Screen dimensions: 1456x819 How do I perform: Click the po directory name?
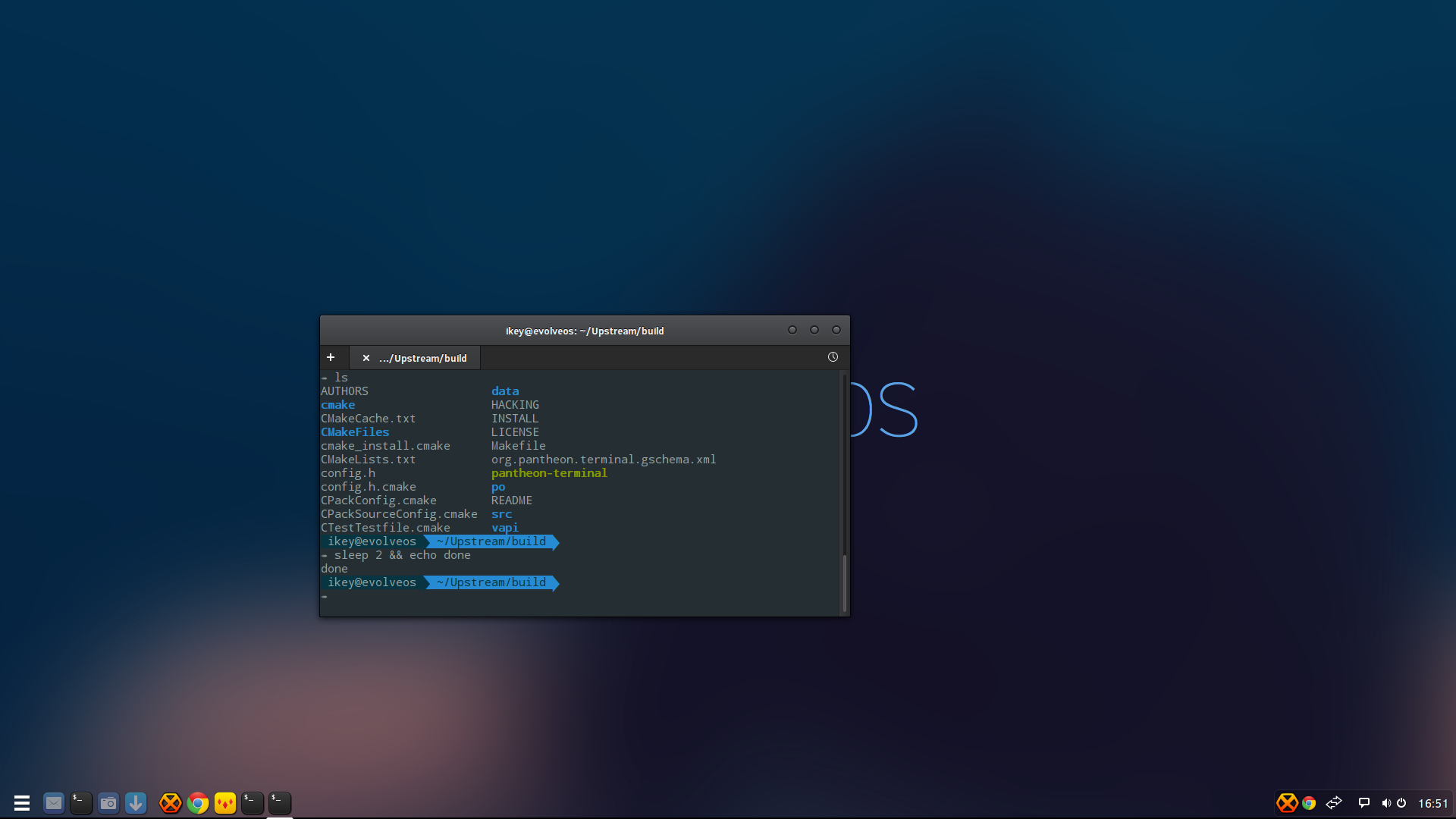point(498,487)
